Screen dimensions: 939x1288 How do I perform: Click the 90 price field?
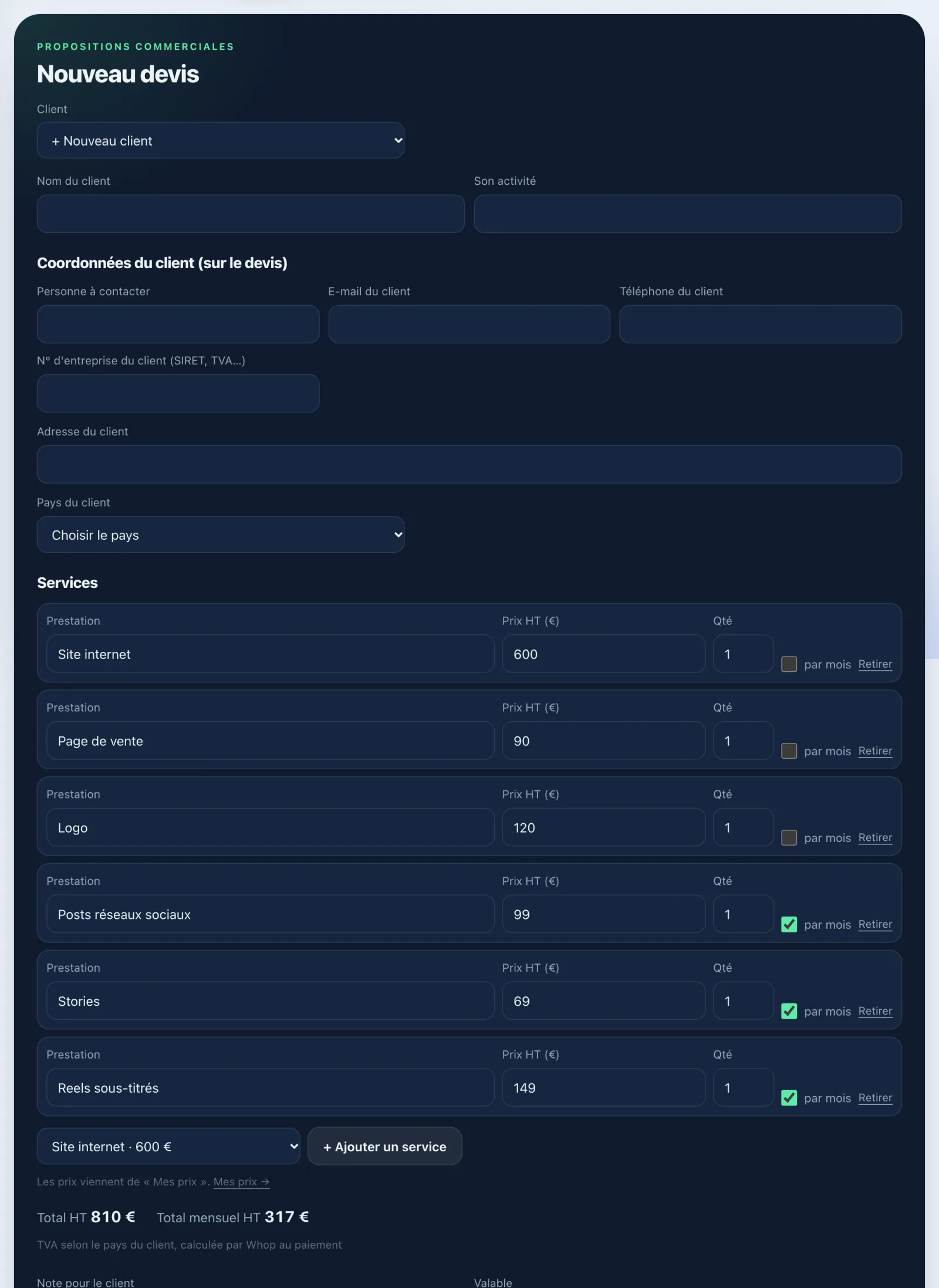tap(604, 741)
